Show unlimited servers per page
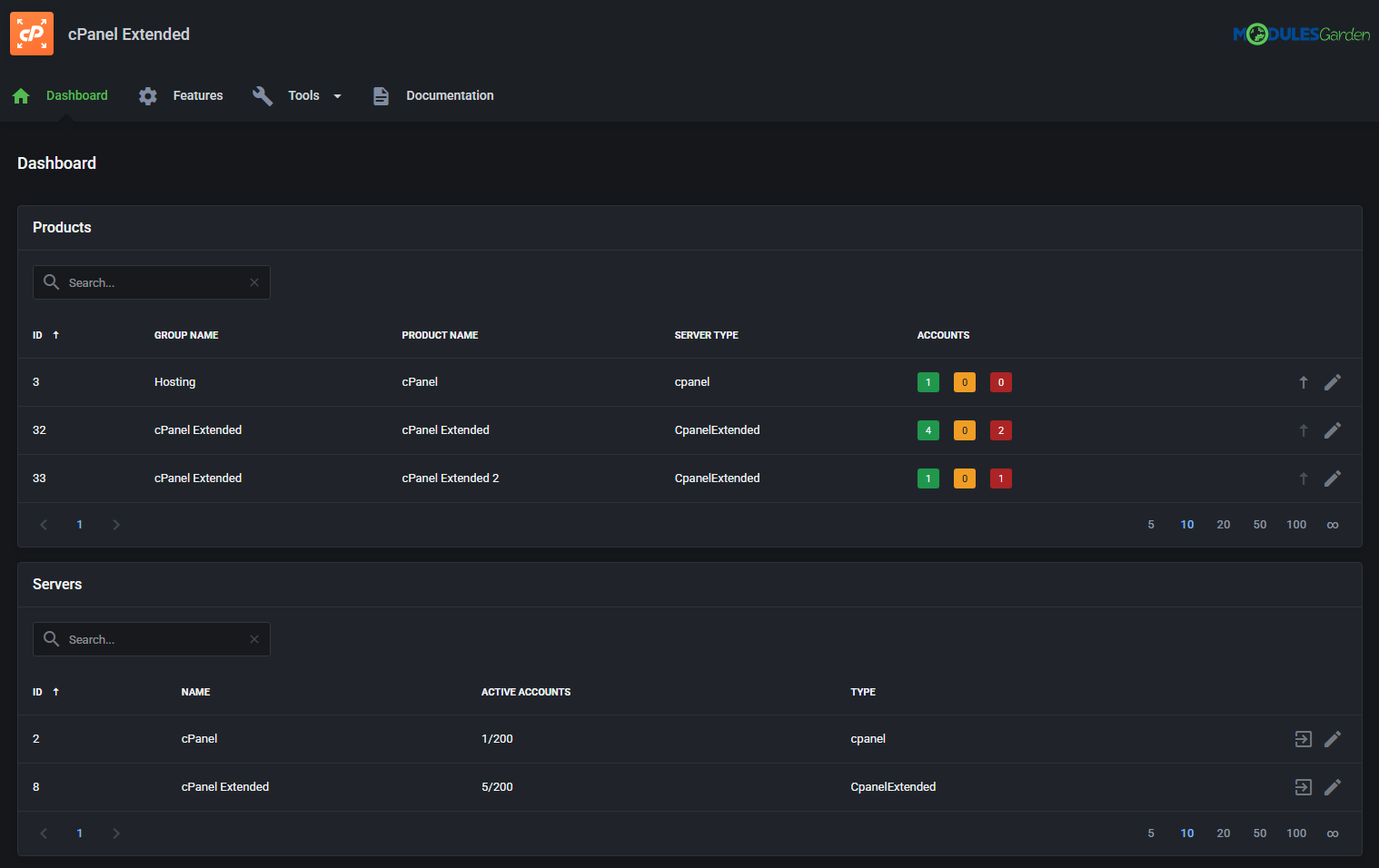 point(1333,833)
